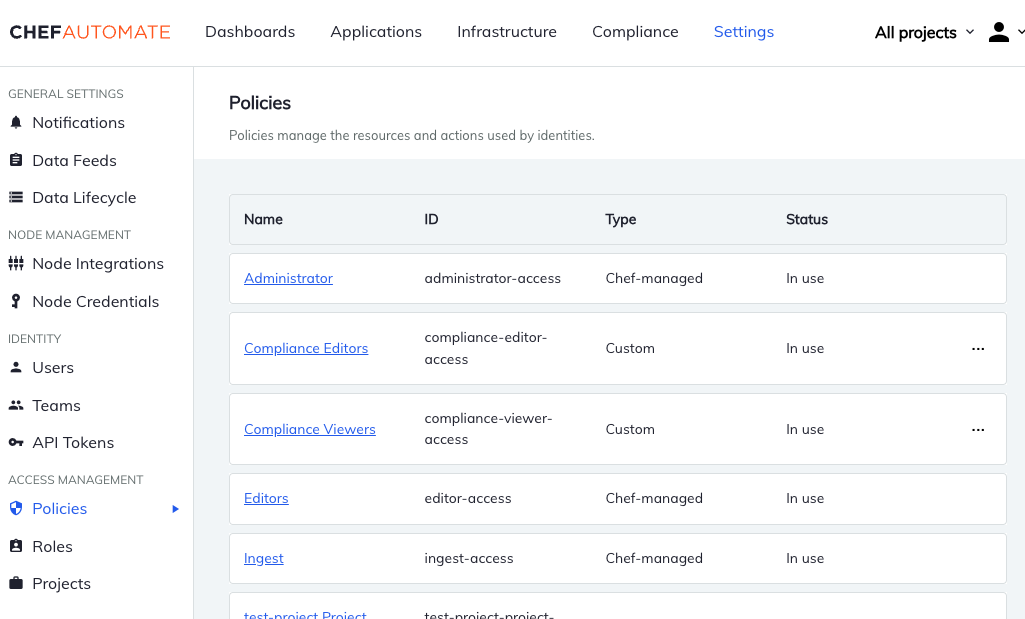
Task: Select Data Lifecycle in sidebar
Action: (x=84, y=197)
